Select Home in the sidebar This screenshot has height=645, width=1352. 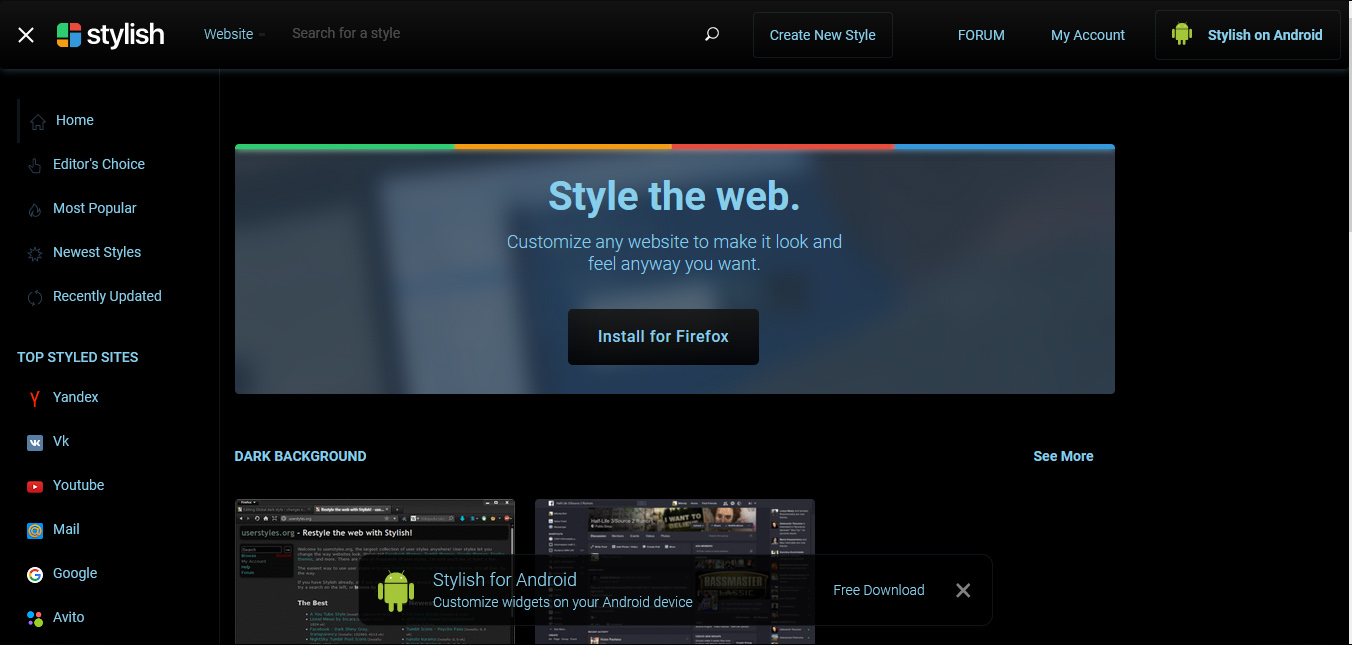click(x=75, y=120)
